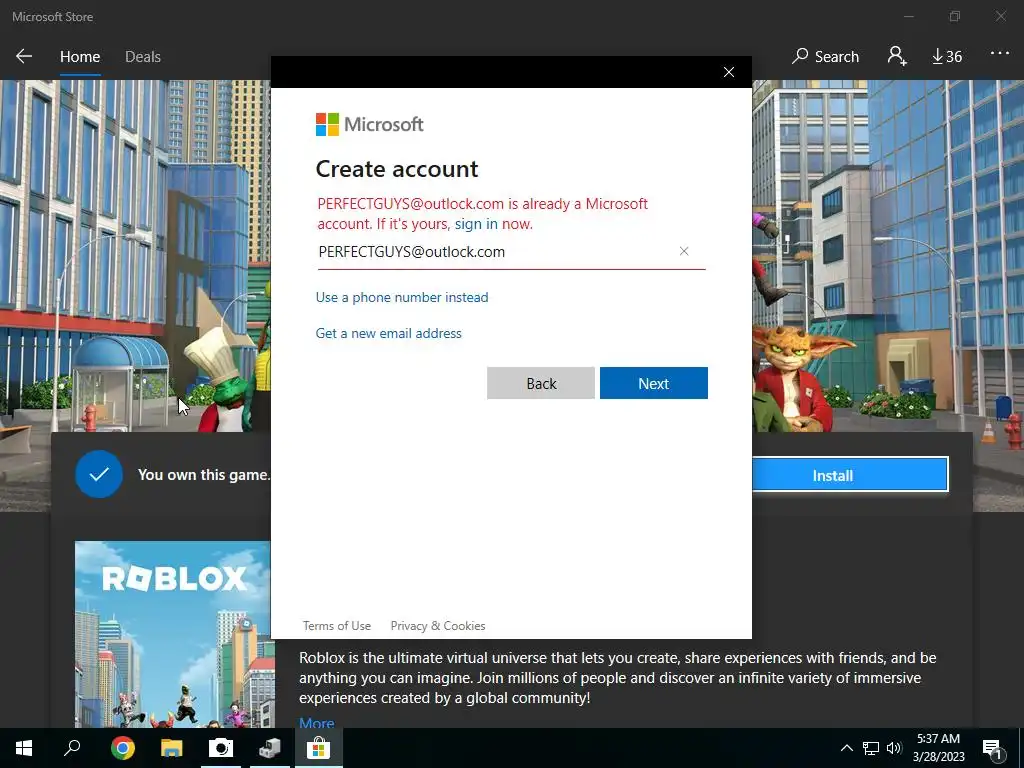Switch to the Deals tab
The height and width of the screenshot is (768, 1024).
pyautogui.click(x=142, y=57)
